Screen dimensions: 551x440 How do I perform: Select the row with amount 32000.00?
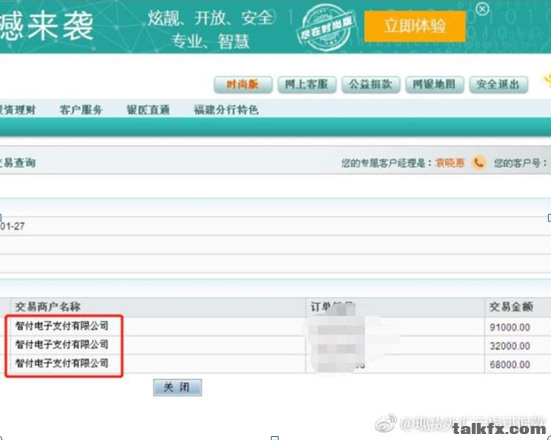[x=276, y=345]
